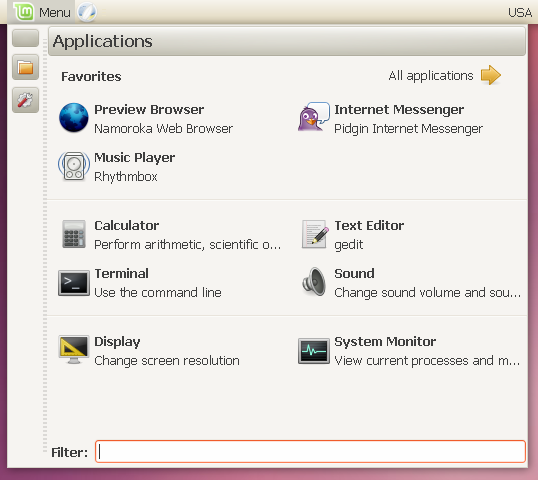This screenshot has width=538, height=480.
Task: Click the Mint Menu button in panel
Action: (x=42, y=12)
